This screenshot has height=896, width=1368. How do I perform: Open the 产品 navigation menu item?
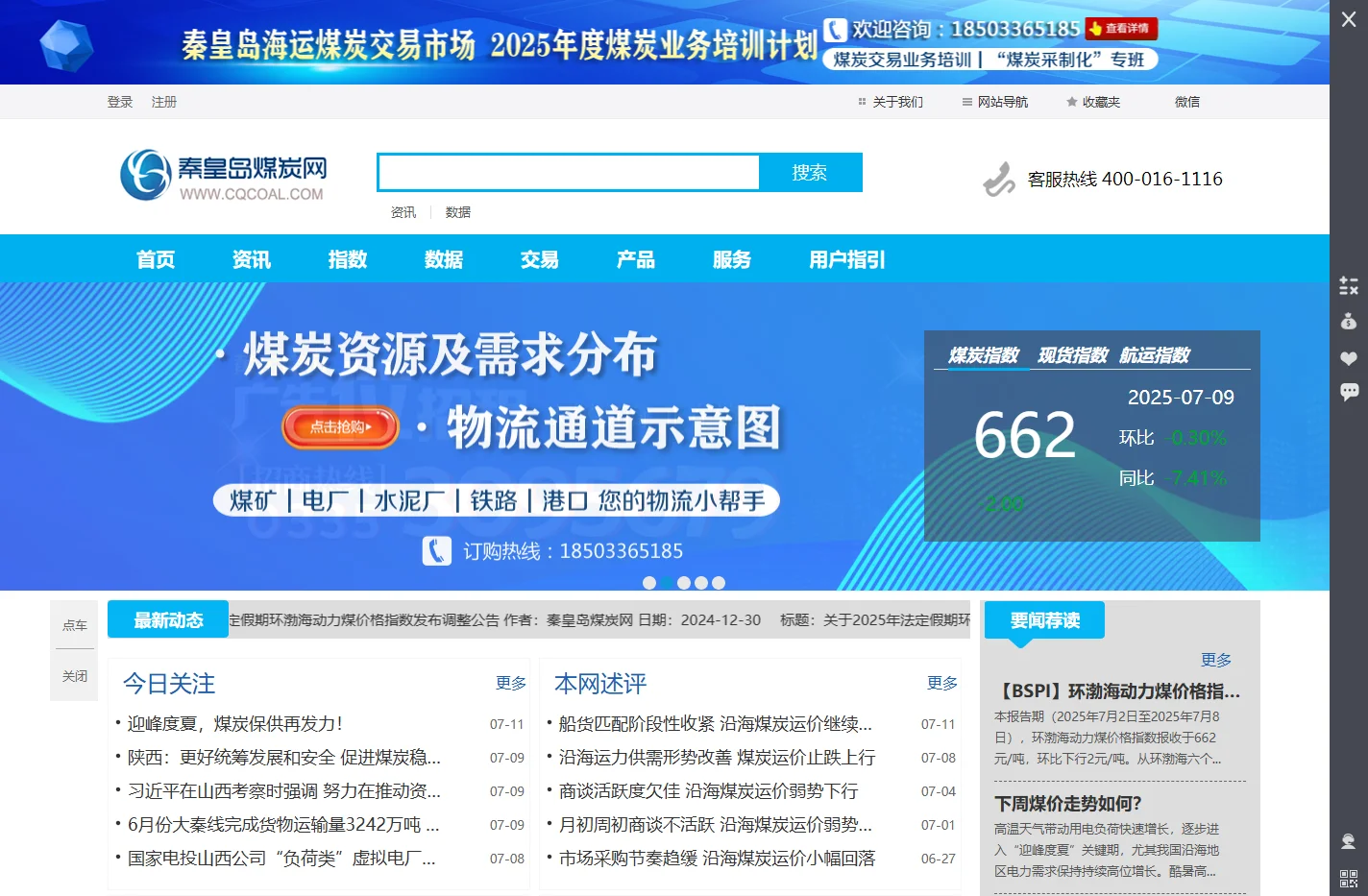click(636, 259)
